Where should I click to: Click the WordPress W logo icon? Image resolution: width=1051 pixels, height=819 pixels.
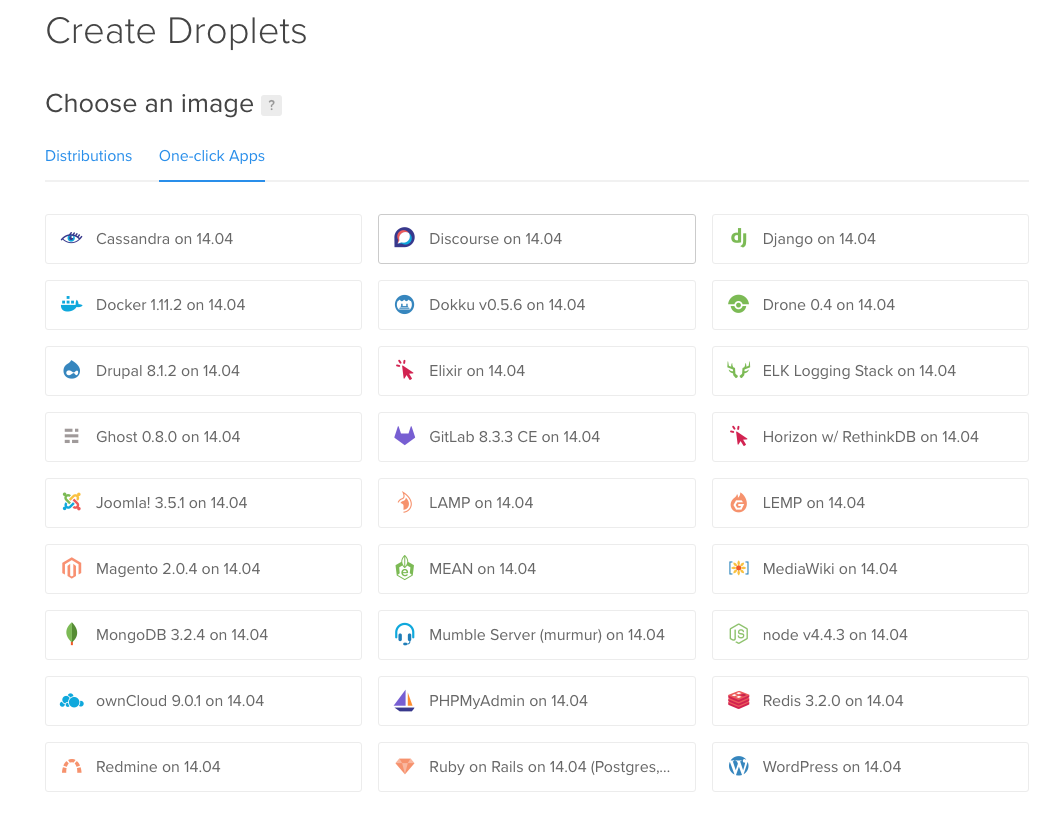click(738, 766)
